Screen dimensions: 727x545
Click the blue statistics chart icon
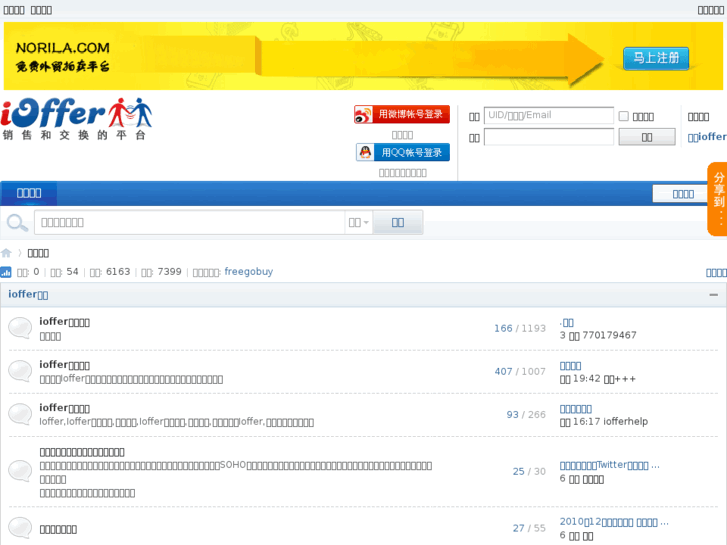(6, 272)
